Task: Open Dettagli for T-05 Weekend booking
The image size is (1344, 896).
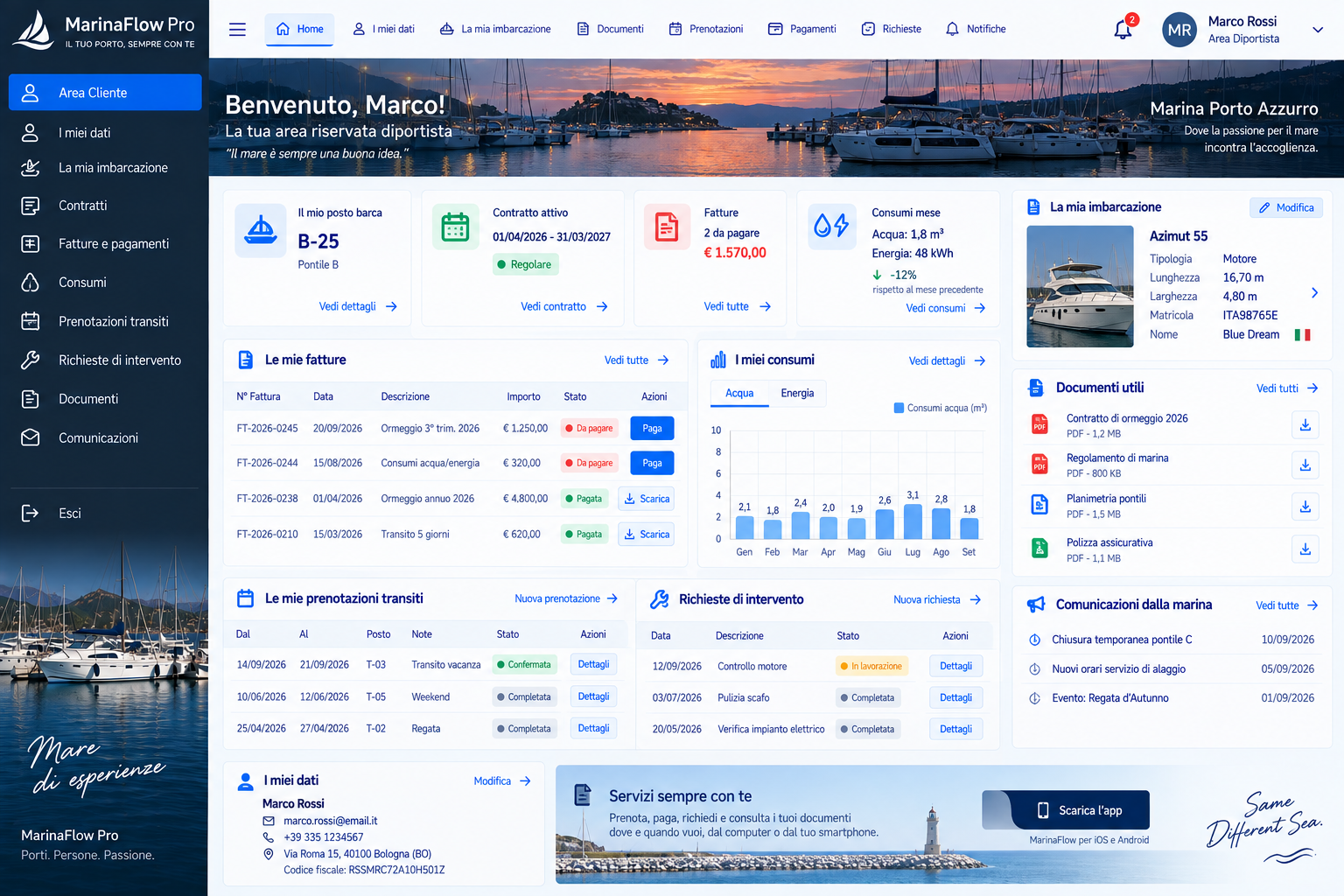Action: 593,696
